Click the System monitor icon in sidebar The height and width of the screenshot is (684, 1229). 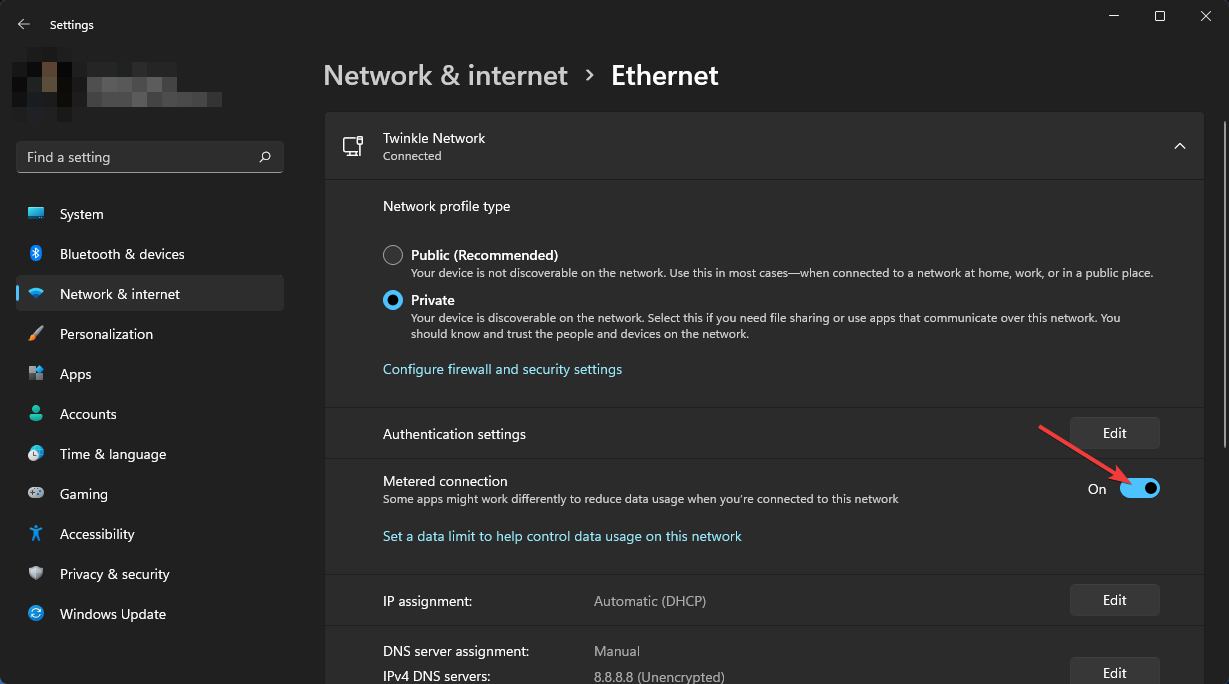tap(36, 214)
